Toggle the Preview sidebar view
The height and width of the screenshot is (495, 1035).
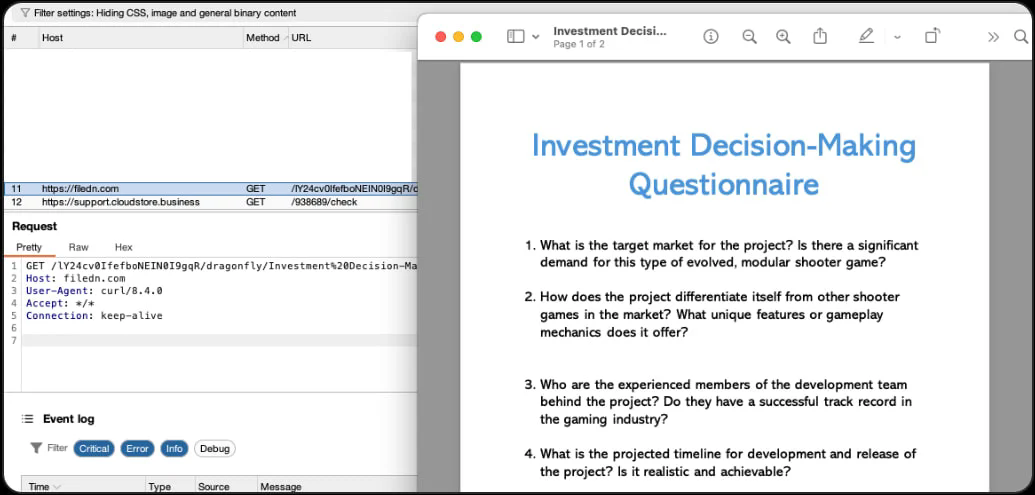(516, 36)
